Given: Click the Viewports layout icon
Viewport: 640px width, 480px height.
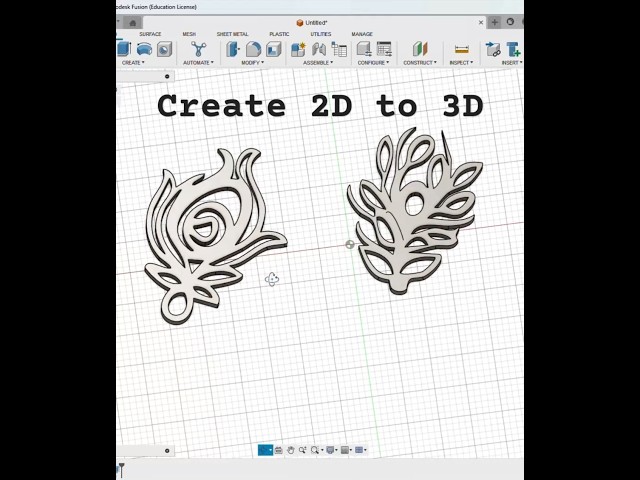Looking at the screenshot, I should [359, 450].
